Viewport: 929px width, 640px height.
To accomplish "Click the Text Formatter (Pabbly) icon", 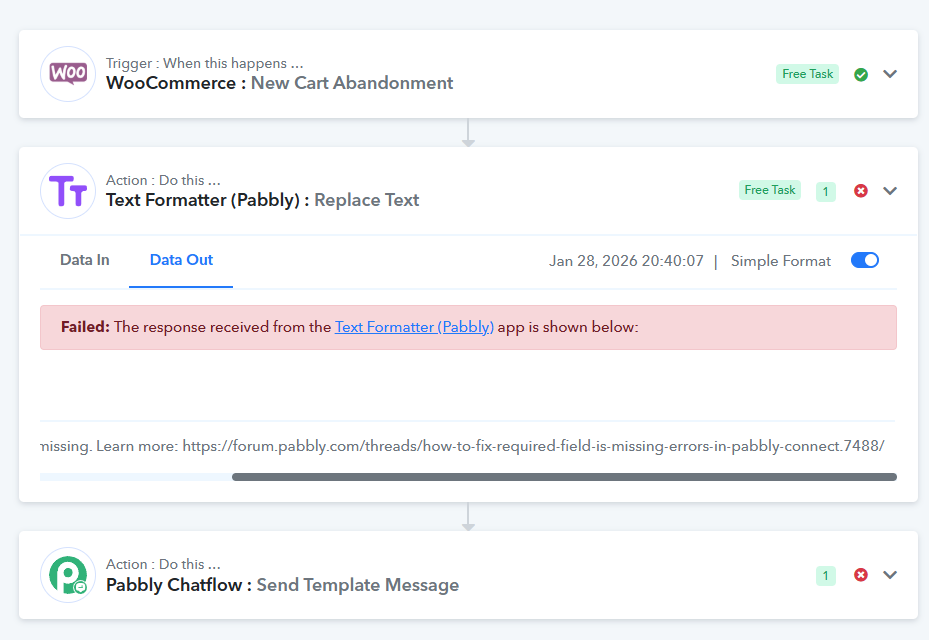I will click(x=68, y=191).
